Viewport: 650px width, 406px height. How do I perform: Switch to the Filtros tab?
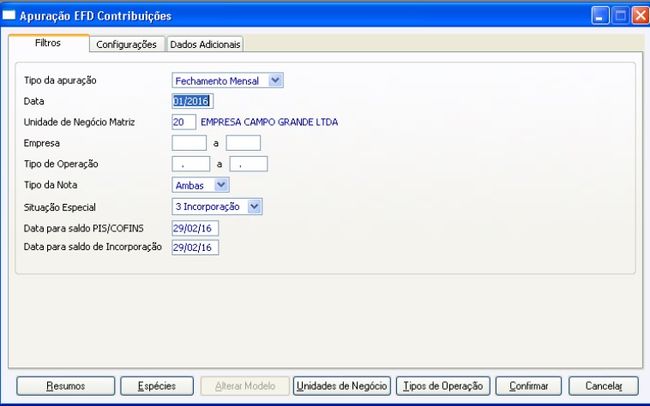tap(49, 43)
